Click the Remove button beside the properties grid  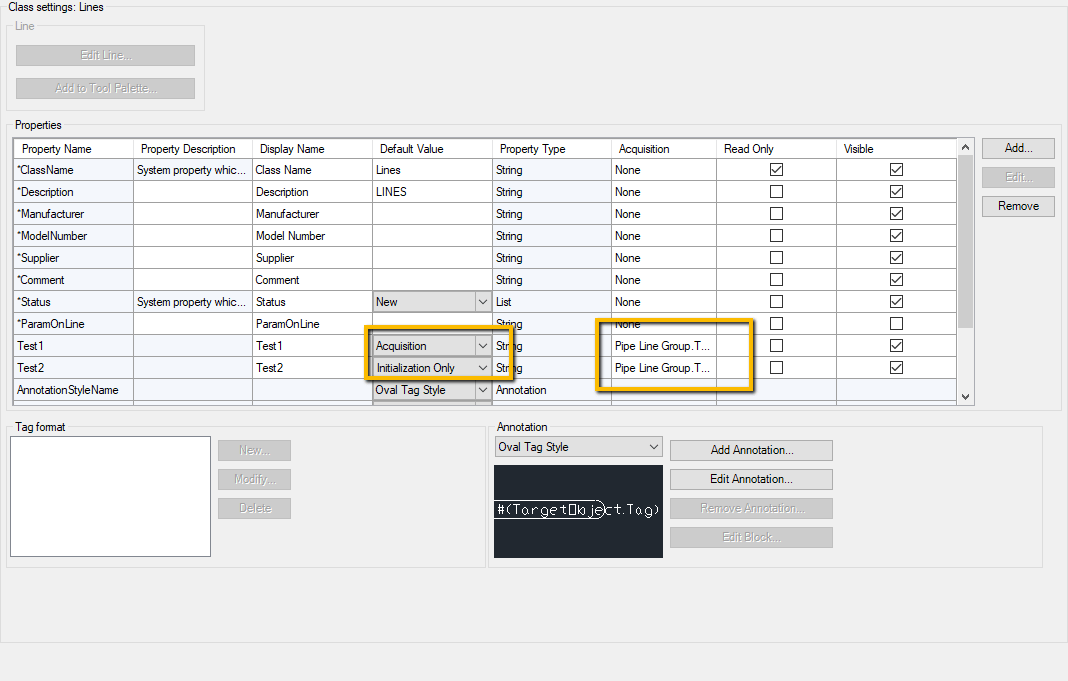[1017, 206]
